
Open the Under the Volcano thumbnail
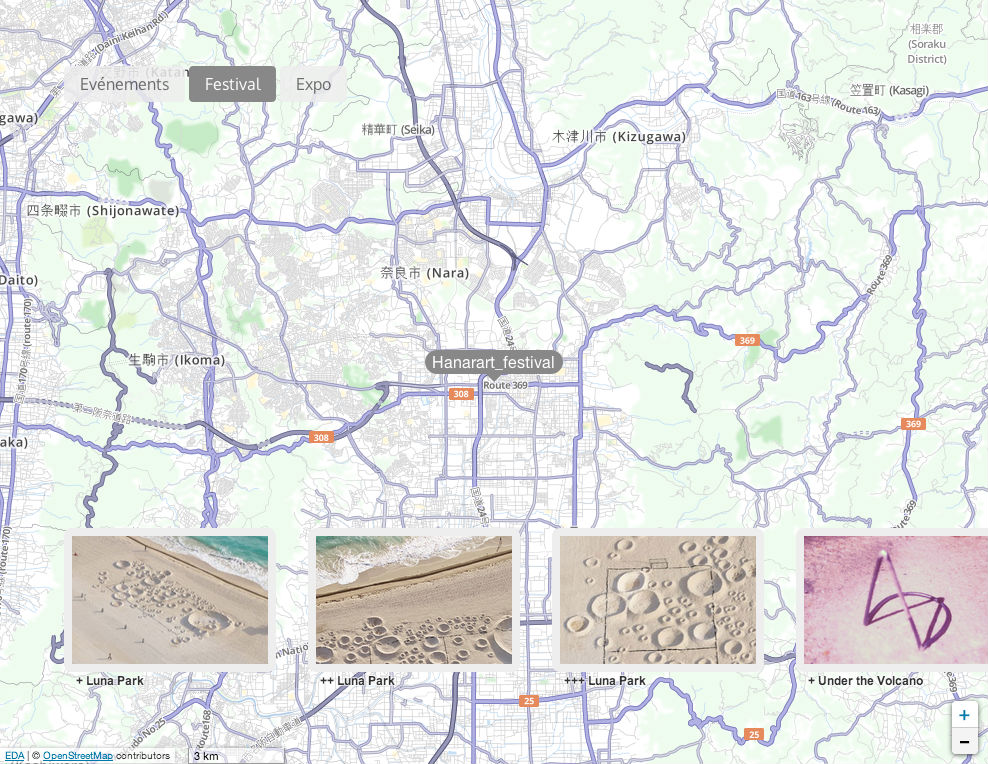(895, 600)
